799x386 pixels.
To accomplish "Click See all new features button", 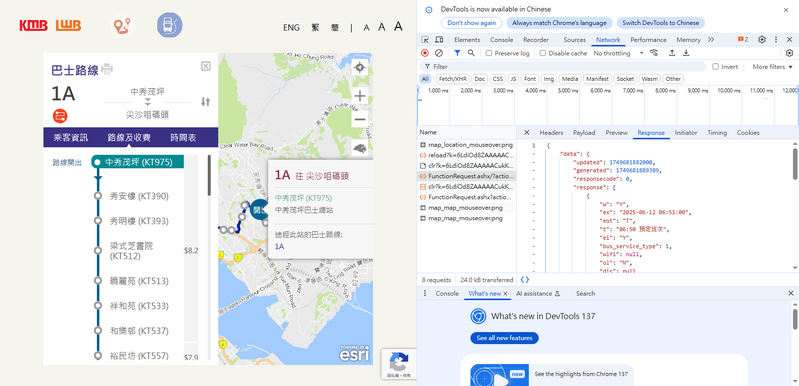I will pos(504,338).
